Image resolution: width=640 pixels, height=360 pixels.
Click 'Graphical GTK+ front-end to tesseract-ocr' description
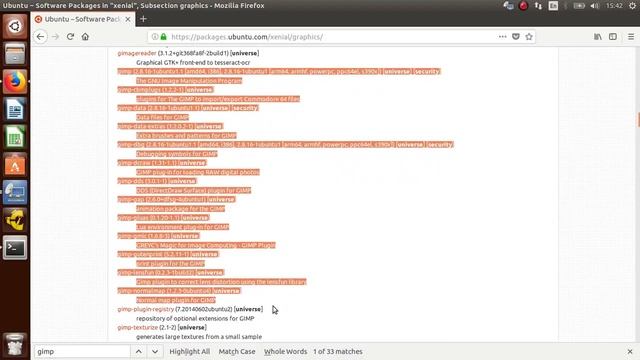point(193,62)
